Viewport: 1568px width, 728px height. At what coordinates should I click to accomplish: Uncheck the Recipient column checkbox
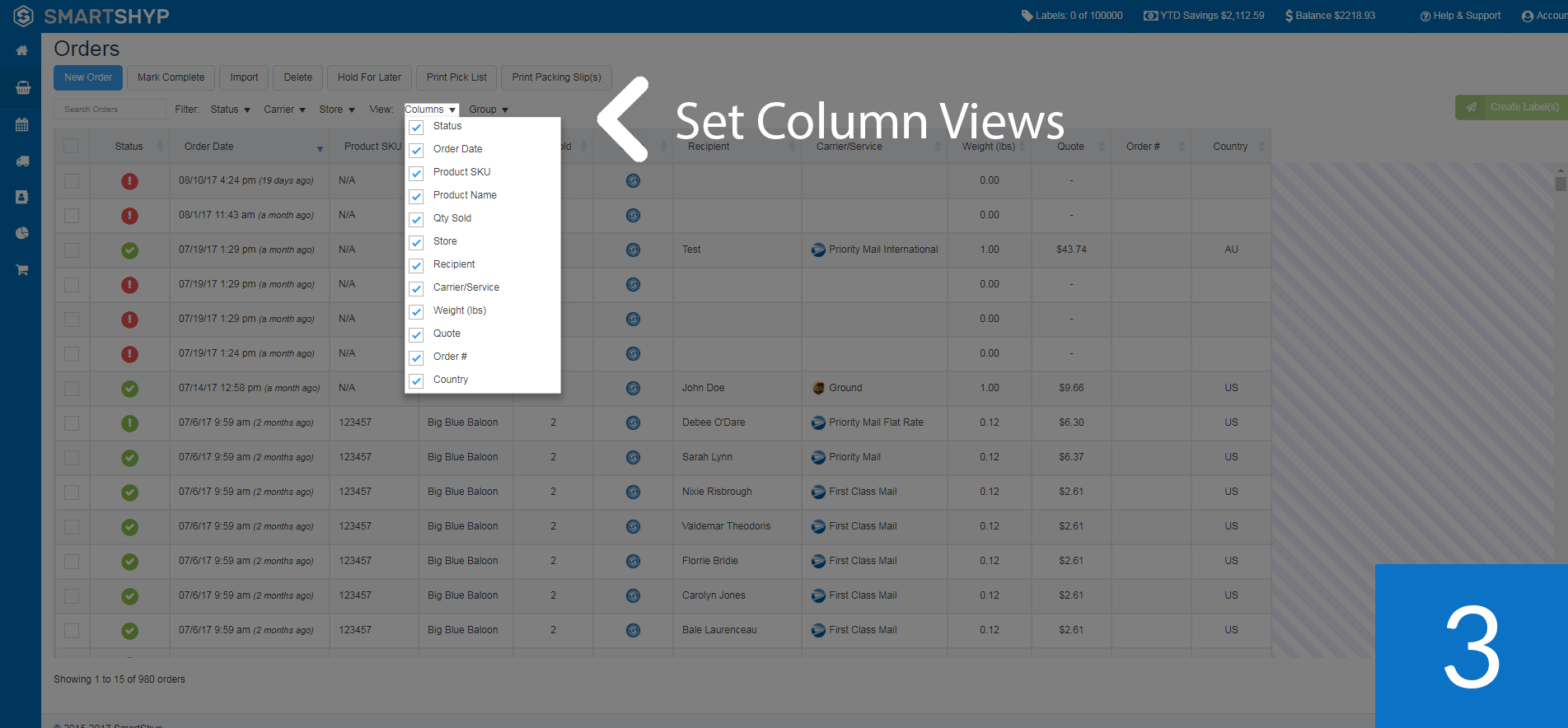coord(416,266)
